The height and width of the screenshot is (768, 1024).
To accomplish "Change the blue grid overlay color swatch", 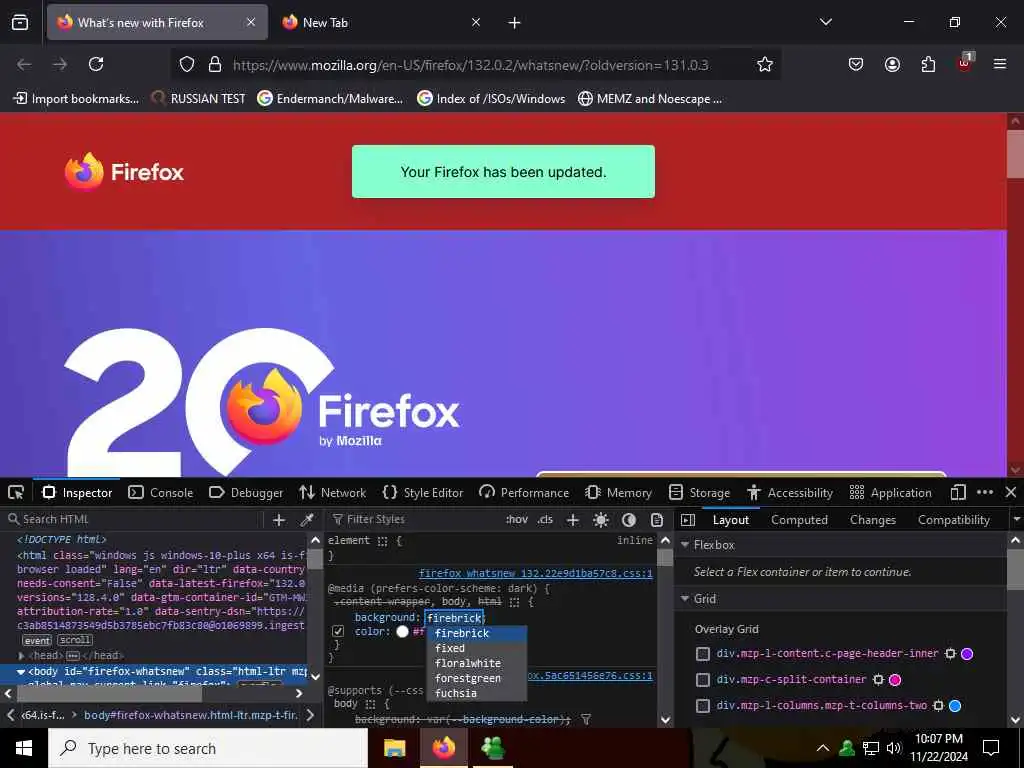I will click(955, 706).
